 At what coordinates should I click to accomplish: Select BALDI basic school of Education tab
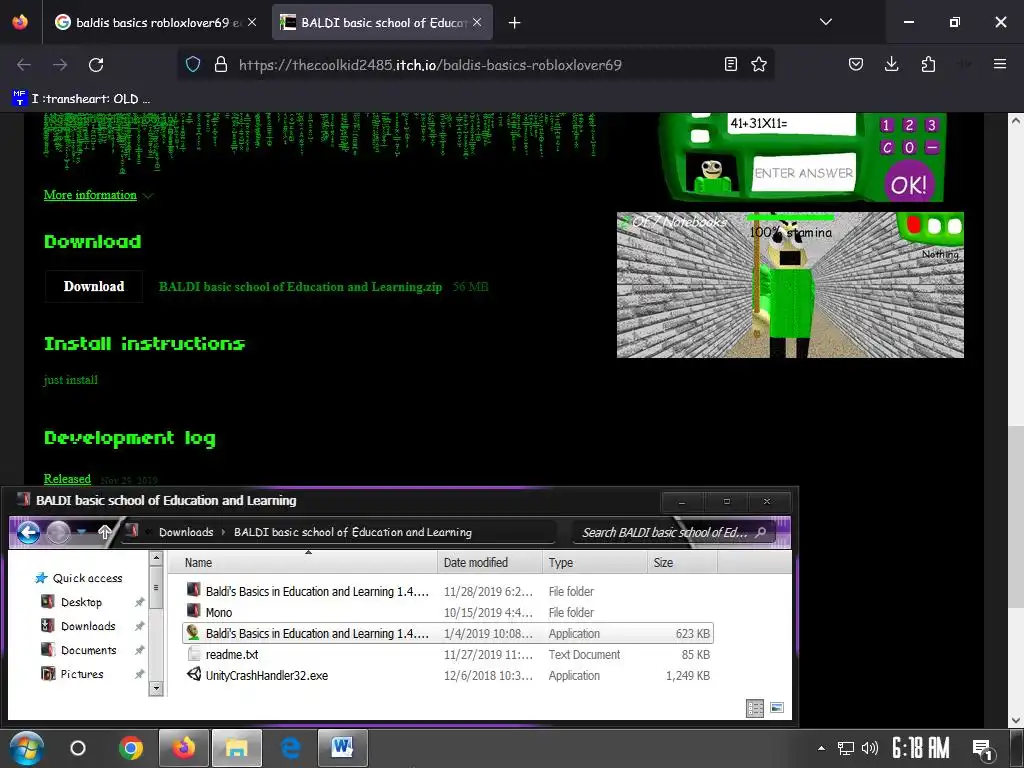(382, 23)
